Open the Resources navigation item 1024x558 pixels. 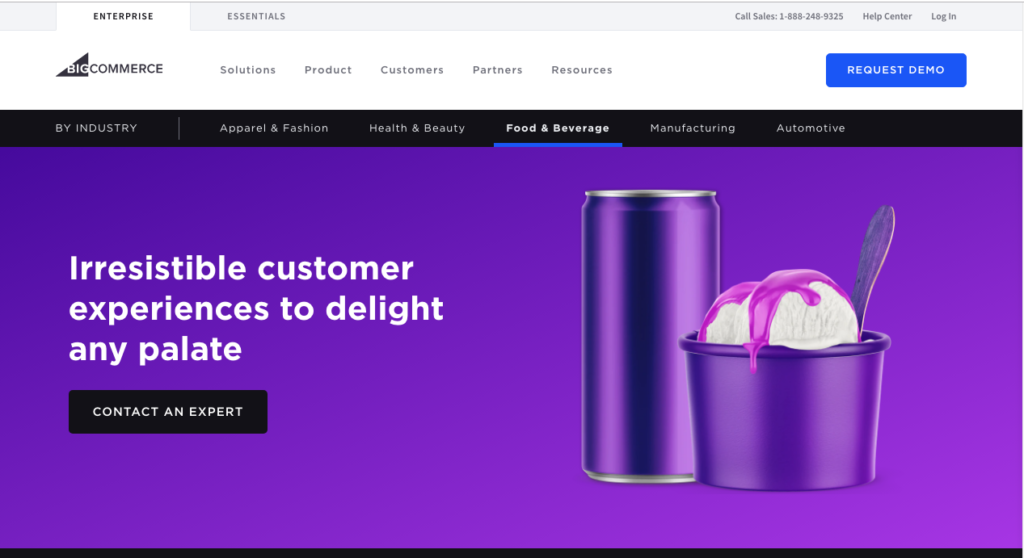click(582, 70)
